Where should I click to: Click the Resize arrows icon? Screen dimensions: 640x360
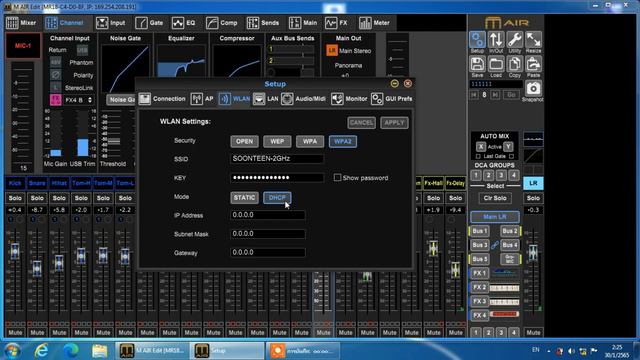(533, 40)
